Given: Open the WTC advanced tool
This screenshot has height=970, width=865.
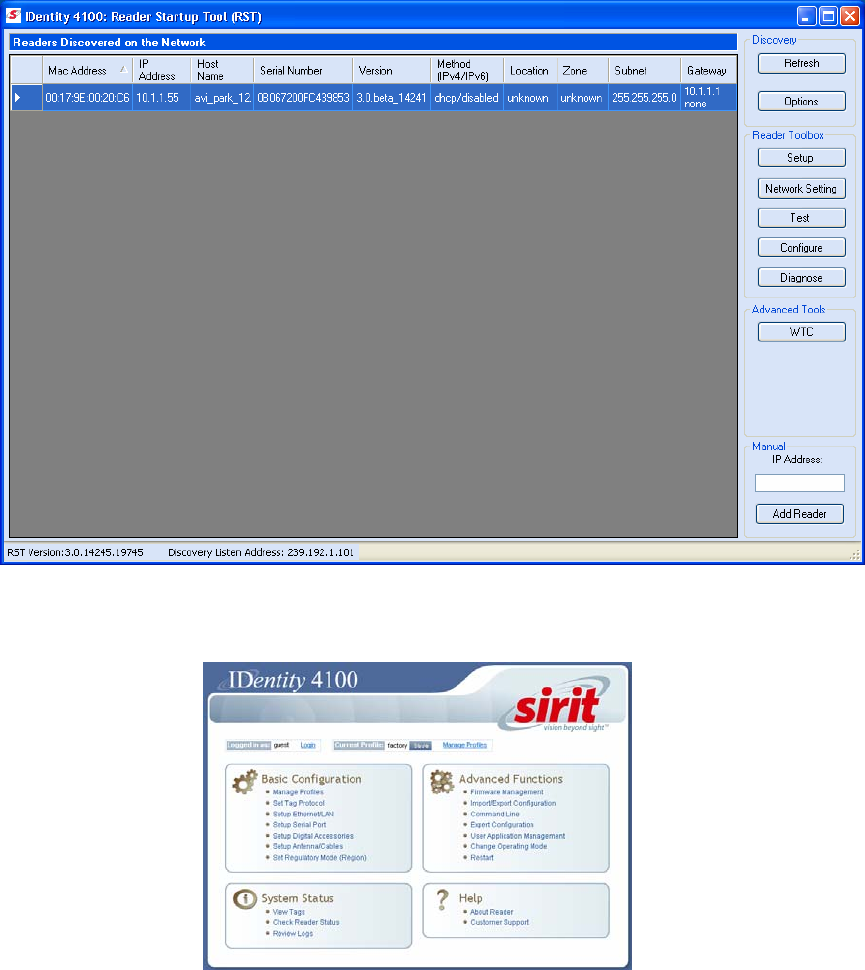Looking at the screenshot, I should (801, 332).
